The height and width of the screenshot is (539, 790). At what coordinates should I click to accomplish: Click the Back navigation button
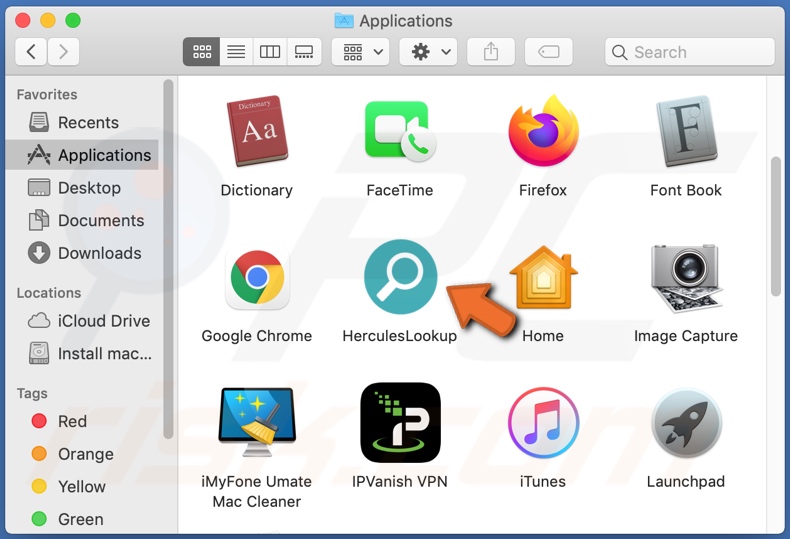[x=31, y=52]
